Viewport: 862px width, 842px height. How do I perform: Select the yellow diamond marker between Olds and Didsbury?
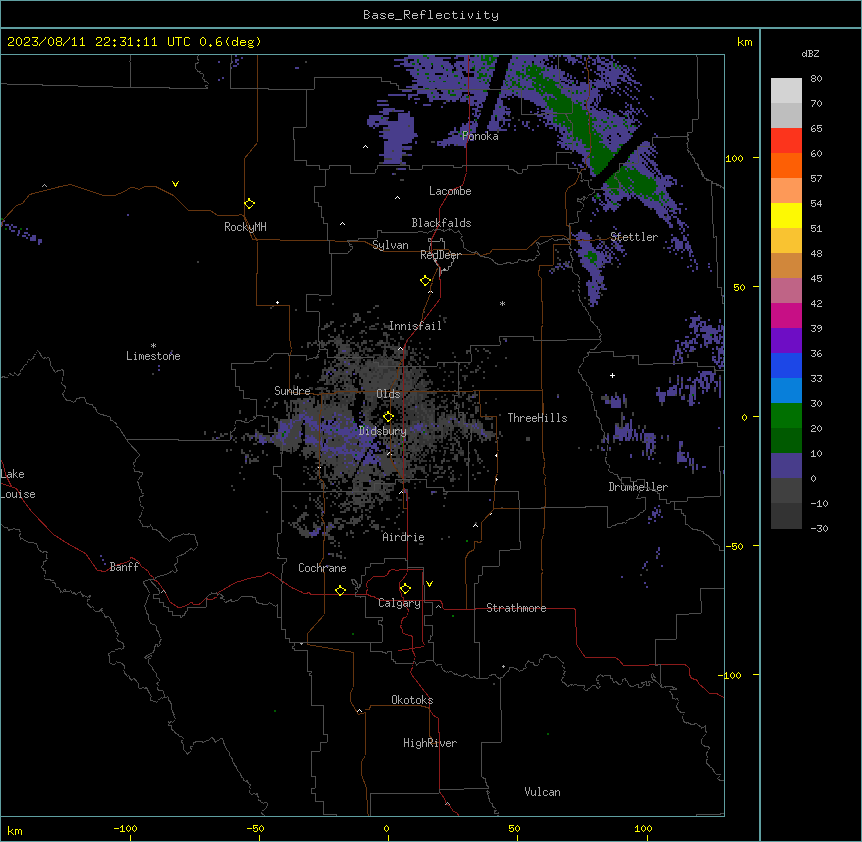click(x=389, y=417)
